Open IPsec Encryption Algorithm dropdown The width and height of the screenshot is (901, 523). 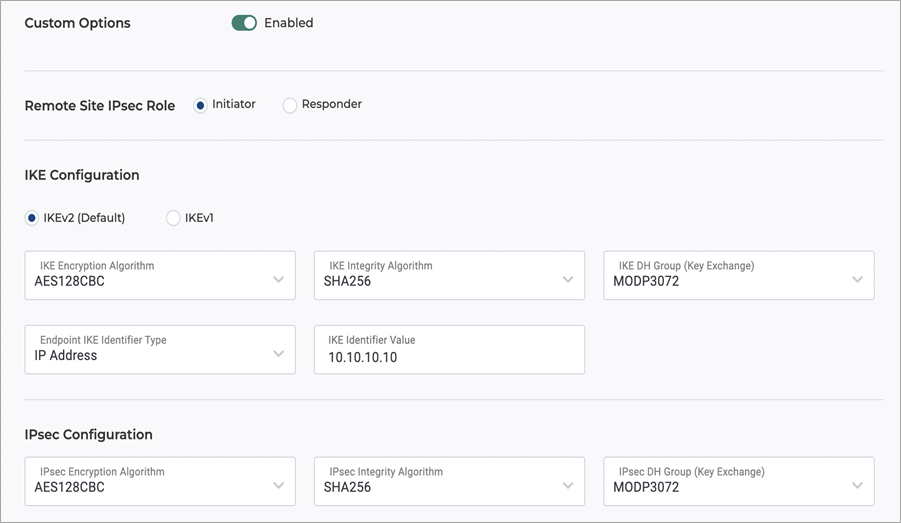(x=160, y=482)
